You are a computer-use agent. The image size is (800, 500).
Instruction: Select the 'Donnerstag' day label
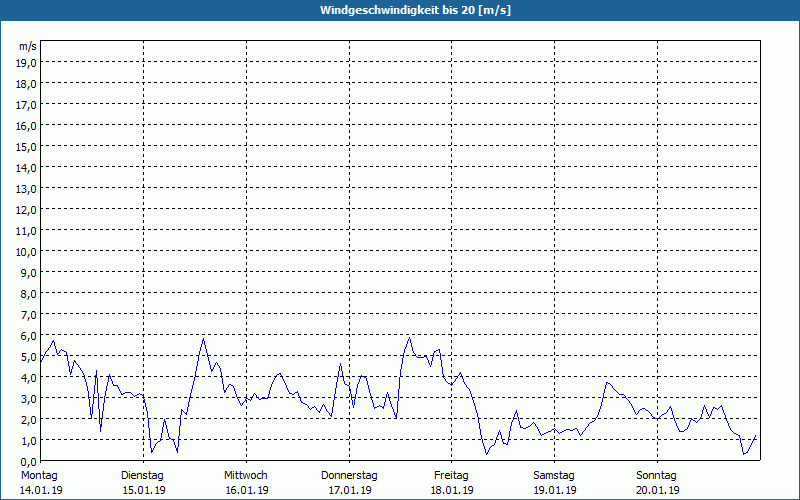point(349,476)
